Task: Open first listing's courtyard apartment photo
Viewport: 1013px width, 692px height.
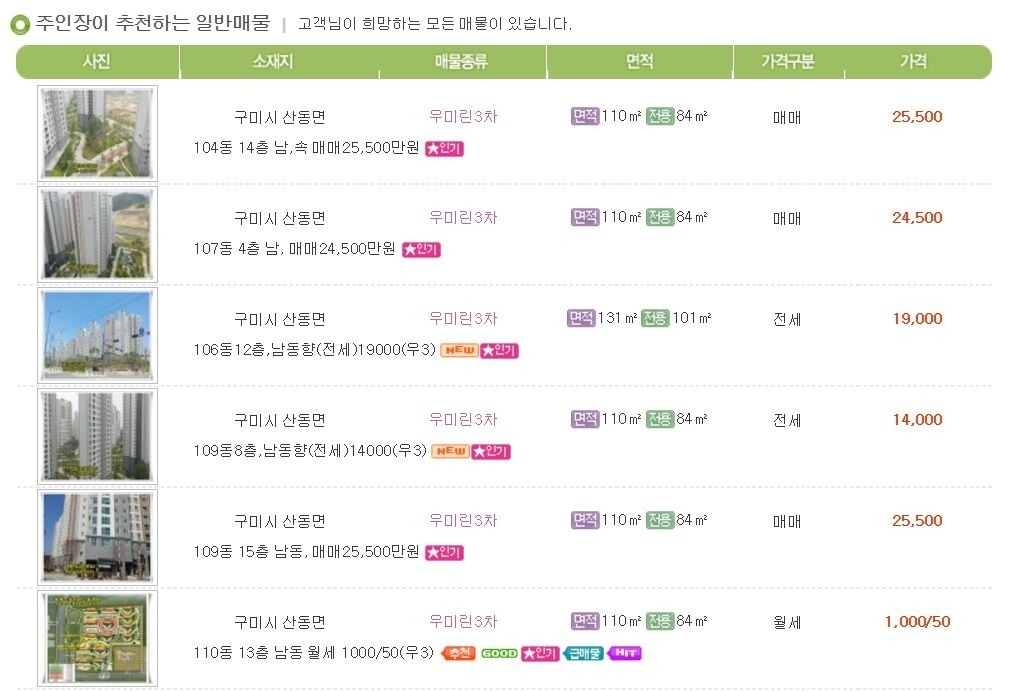Action: point(98,133)
